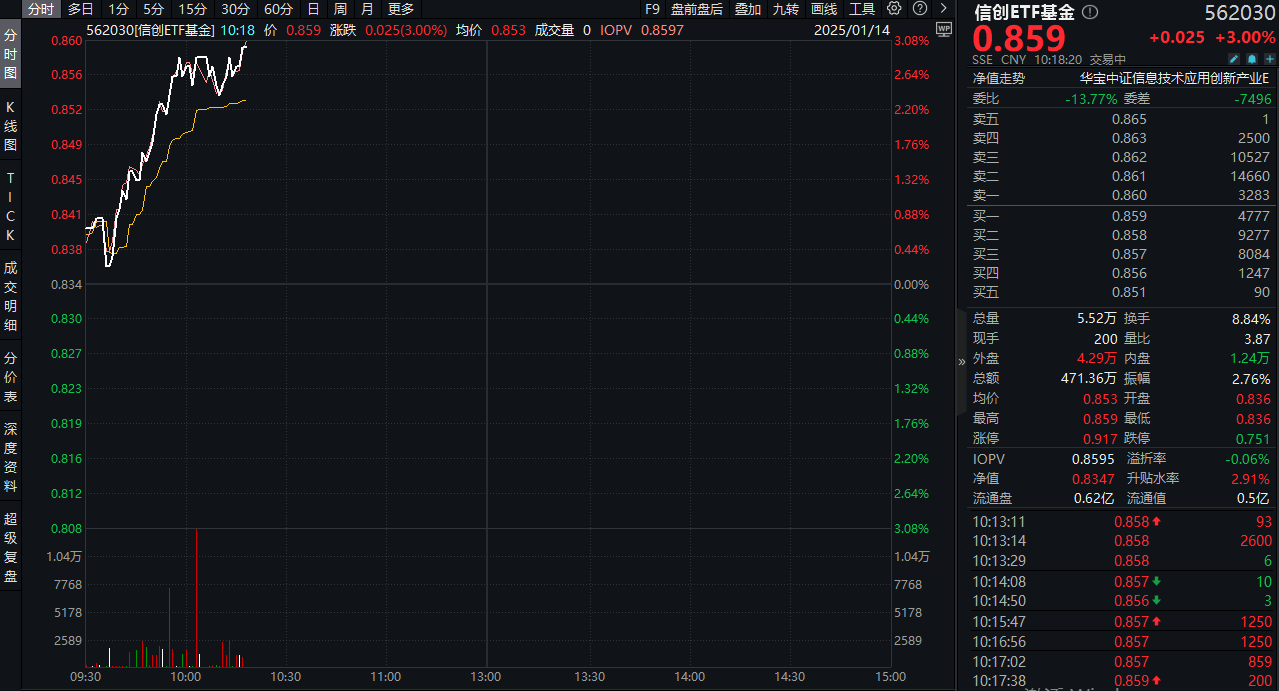
Task: Click the 卖三 price 0.862 row
Action: pos(1121,157)
